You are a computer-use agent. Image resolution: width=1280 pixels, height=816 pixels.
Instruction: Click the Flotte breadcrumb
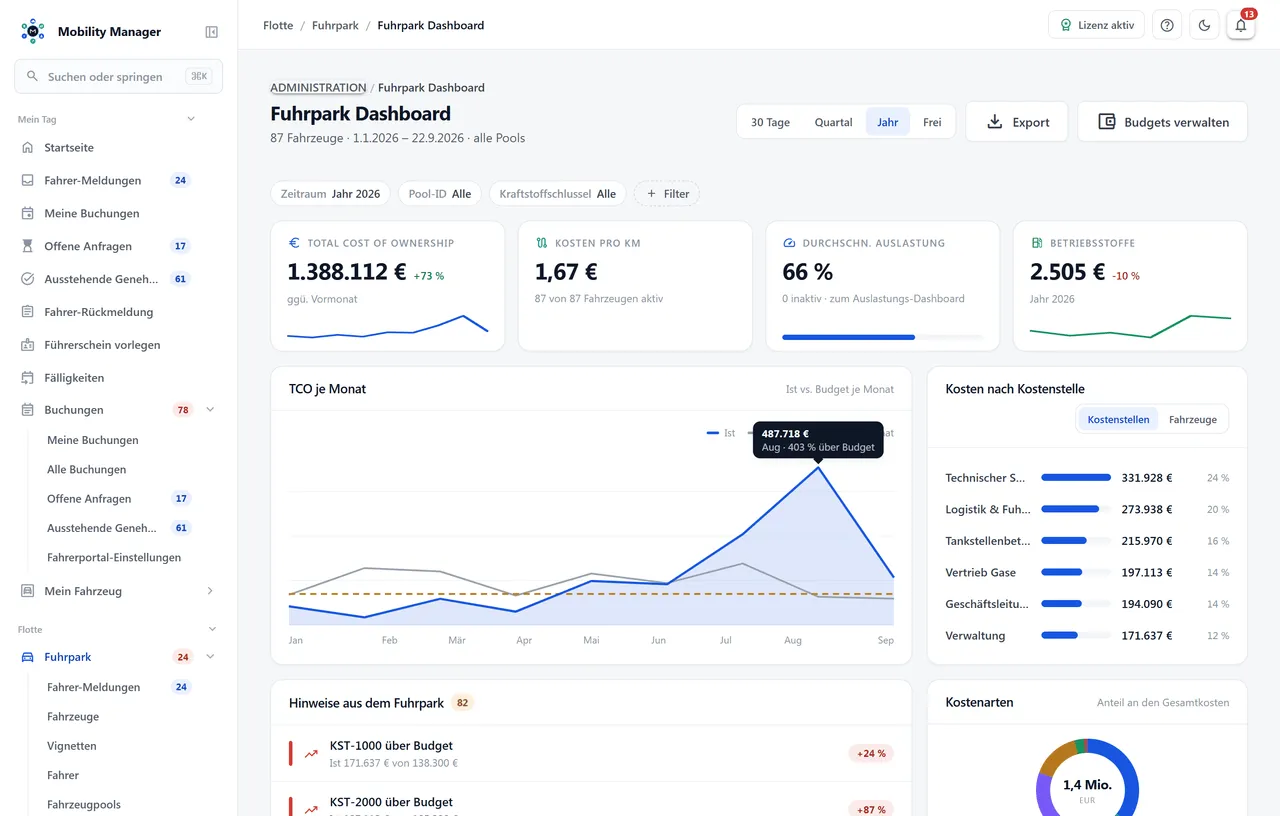(278, 25)
